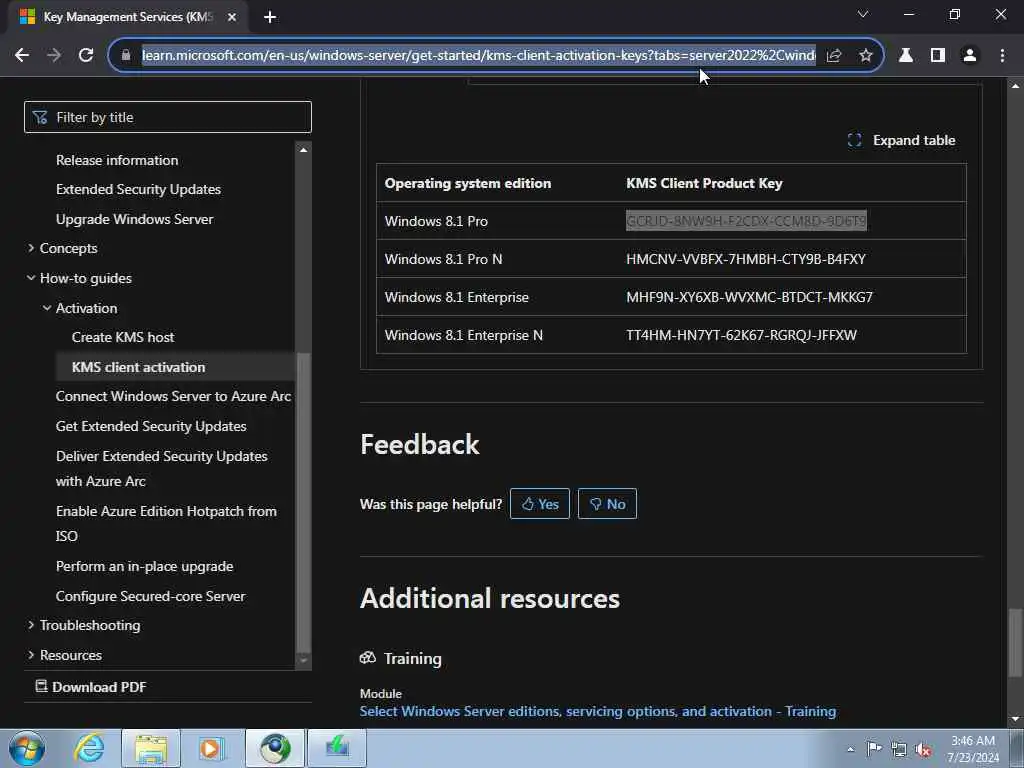Click the page scrollbar up arrow
1024x768 pixels.
click(1014, 86)
